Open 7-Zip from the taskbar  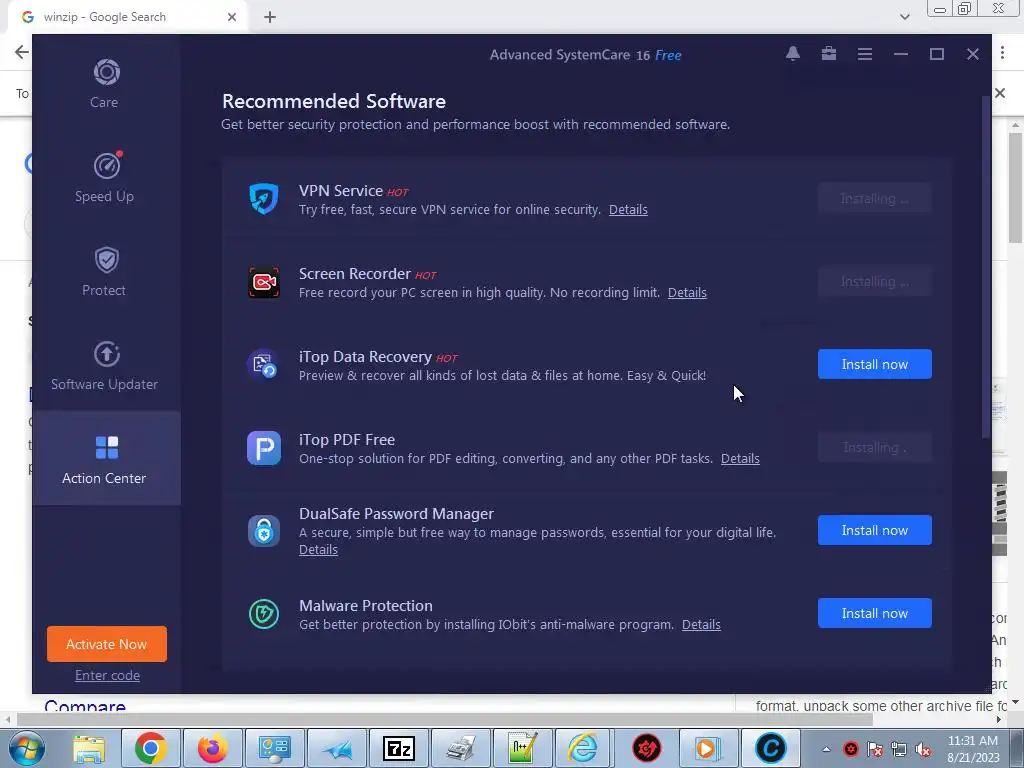[x=399, y=748]
